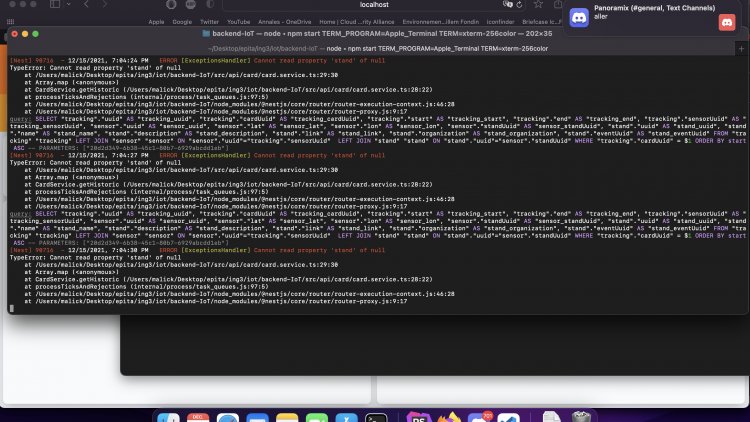Open Finder from the Dock
750x422 pixels.
[x=168, y=417]
